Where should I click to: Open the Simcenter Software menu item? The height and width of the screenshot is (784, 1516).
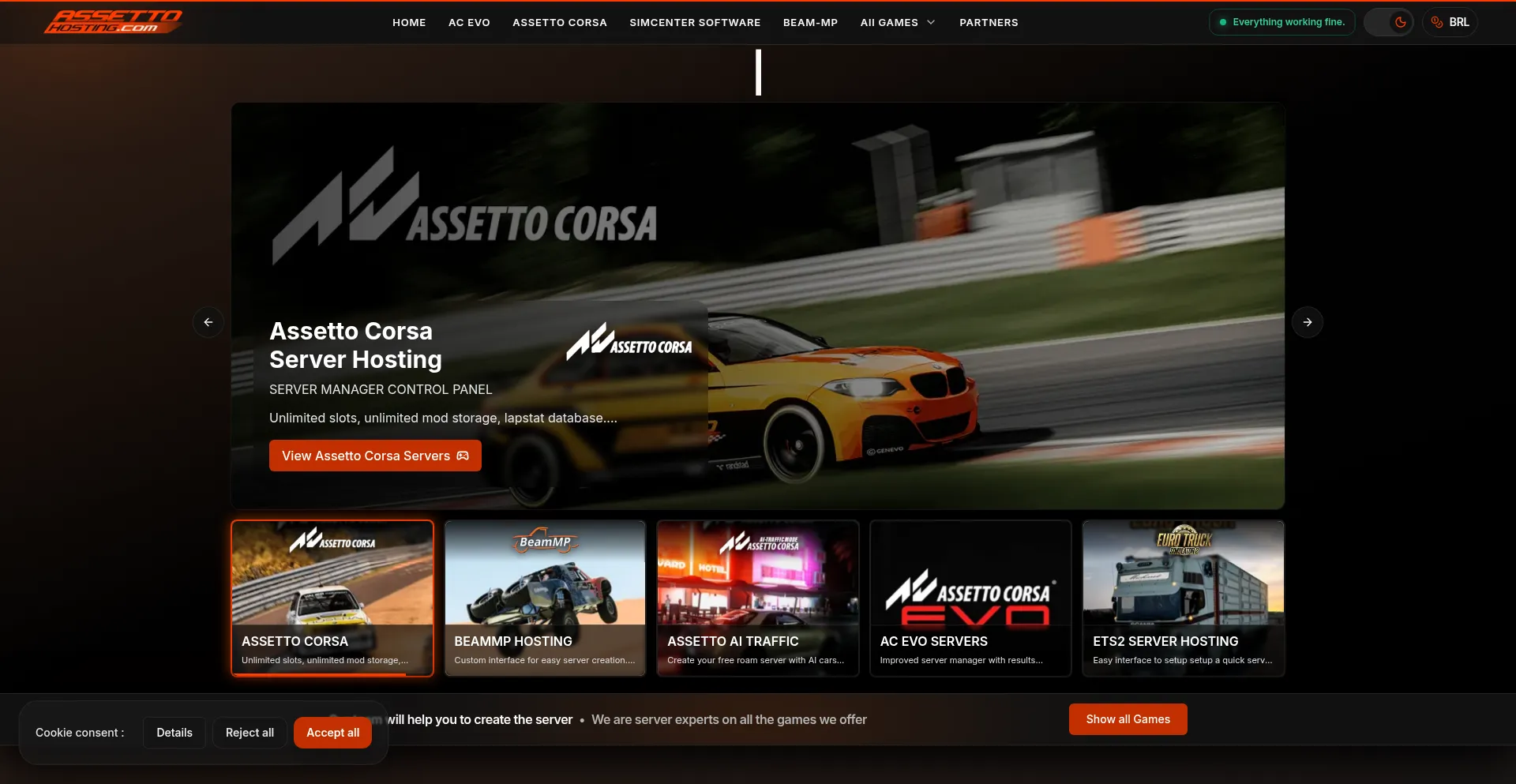tap(695, 23)
